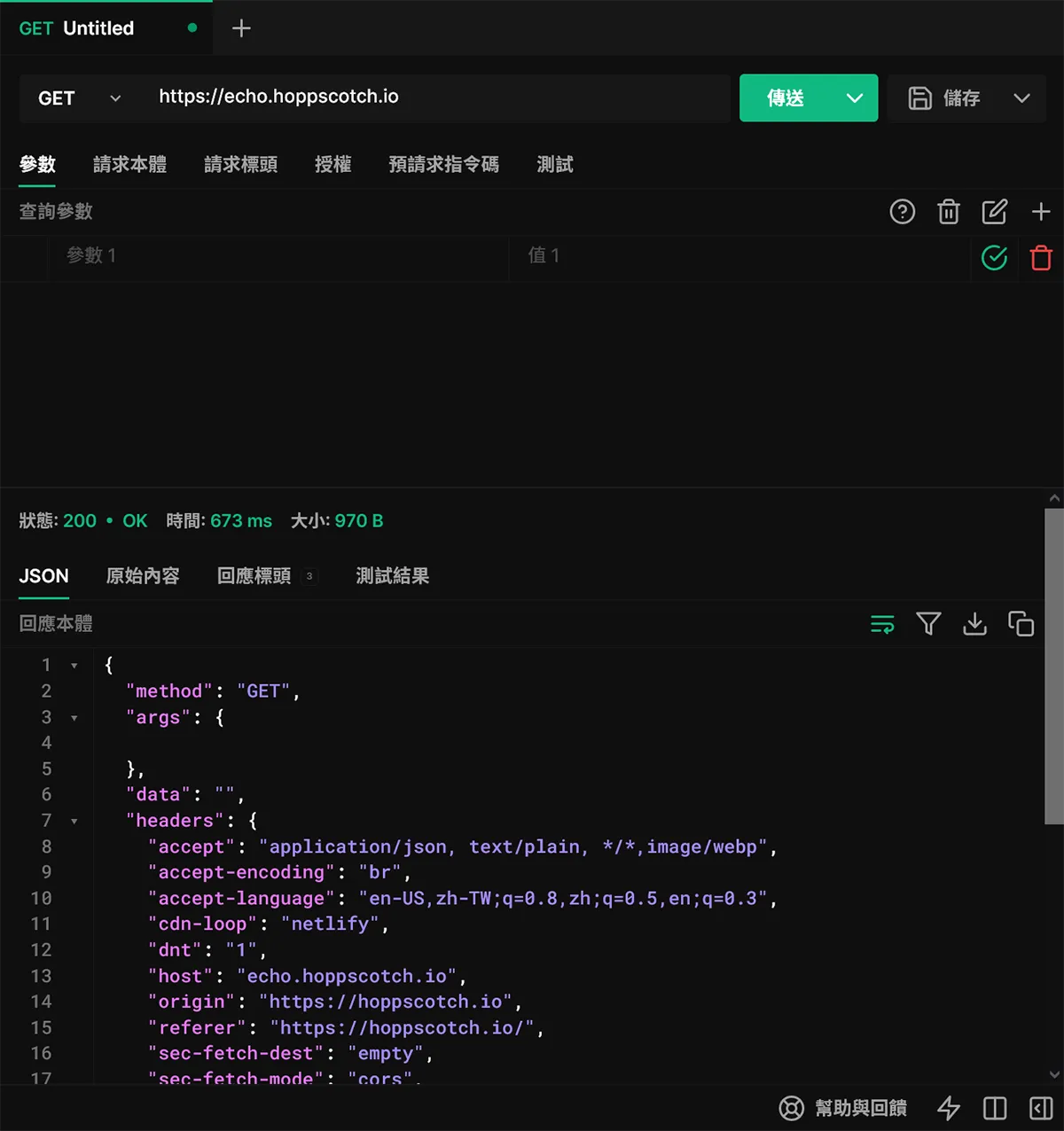The width and height of the screenshot is (1064, 1131).
Task: Click the query parameters help icon
Action: (x=902, y=212)
